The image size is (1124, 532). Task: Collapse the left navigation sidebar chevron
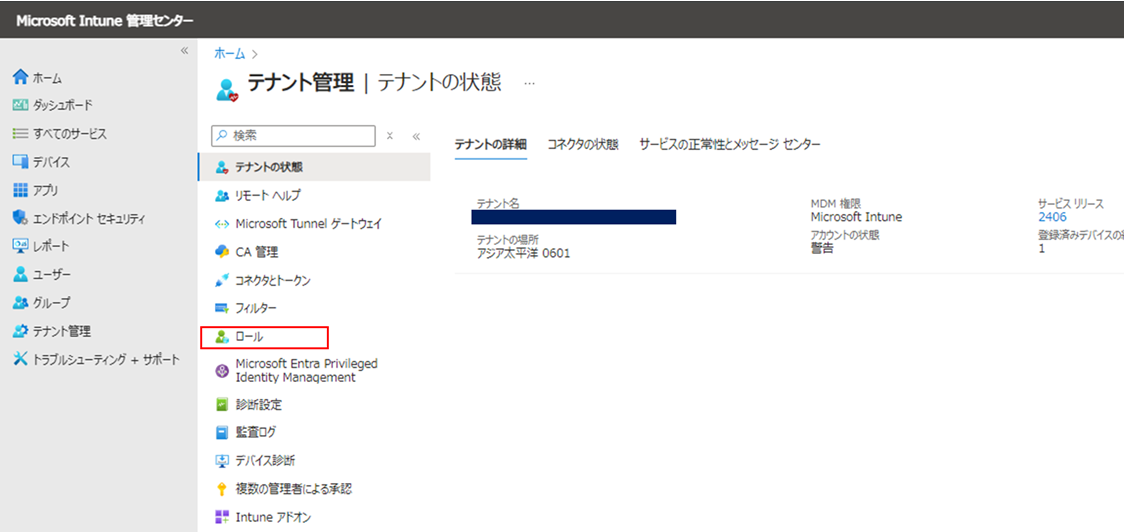click(184, 50)
